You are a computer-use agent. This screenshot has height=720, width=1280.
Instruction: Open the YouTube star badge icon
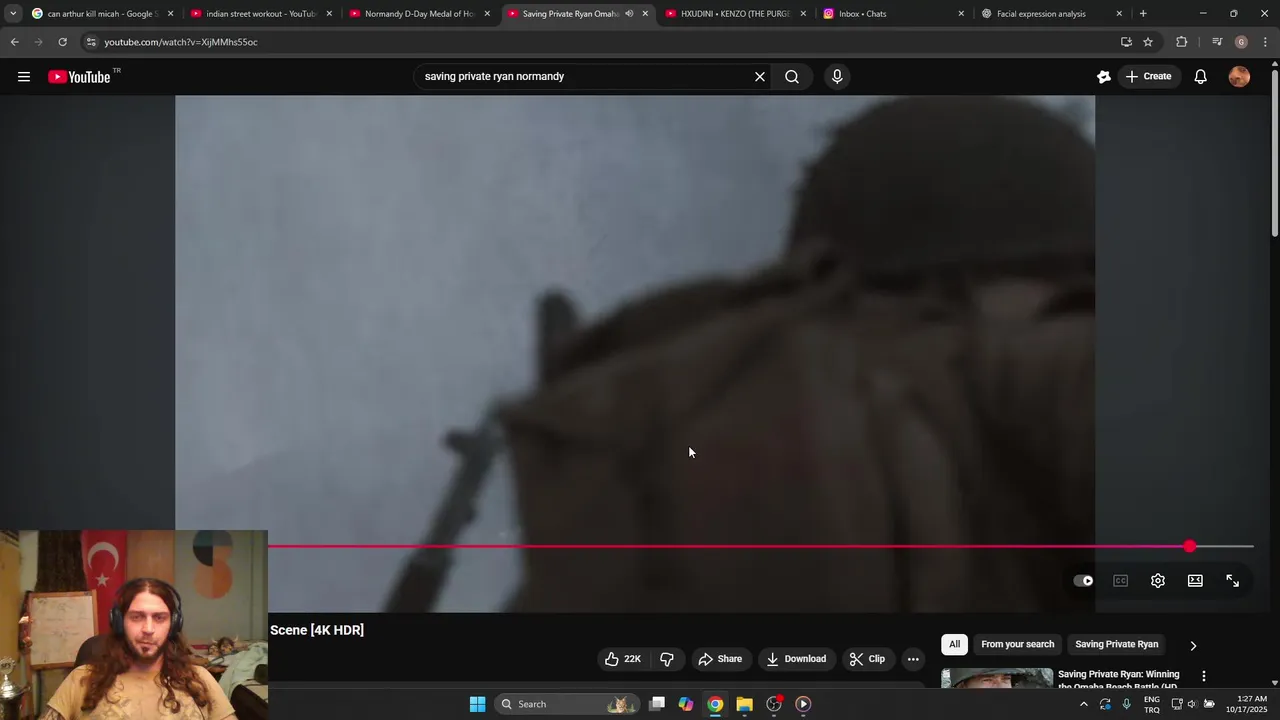click(1104, 77)
